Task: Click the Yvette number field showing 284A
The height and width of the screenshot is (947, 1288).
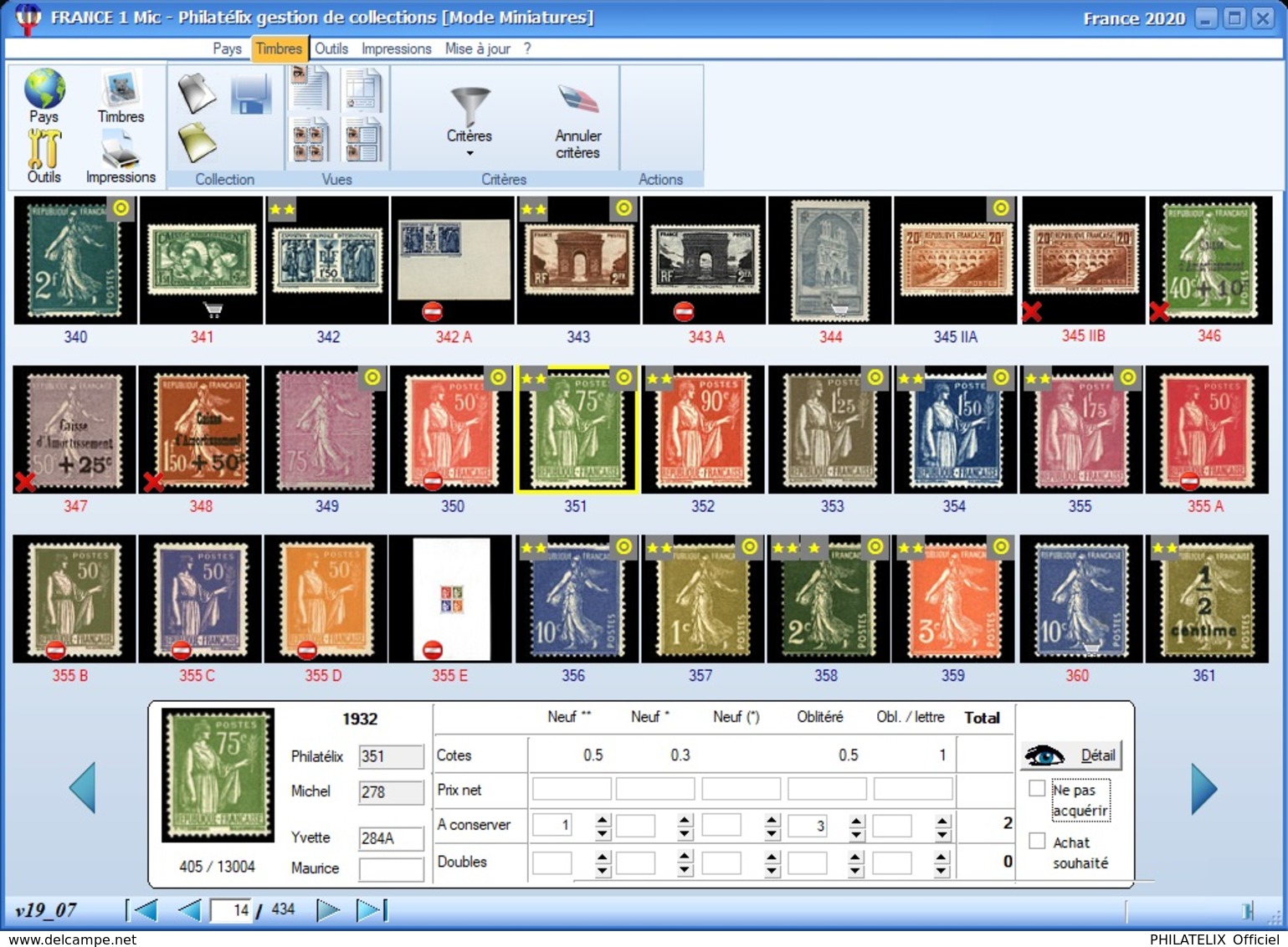Action: (x=392, y=838)
